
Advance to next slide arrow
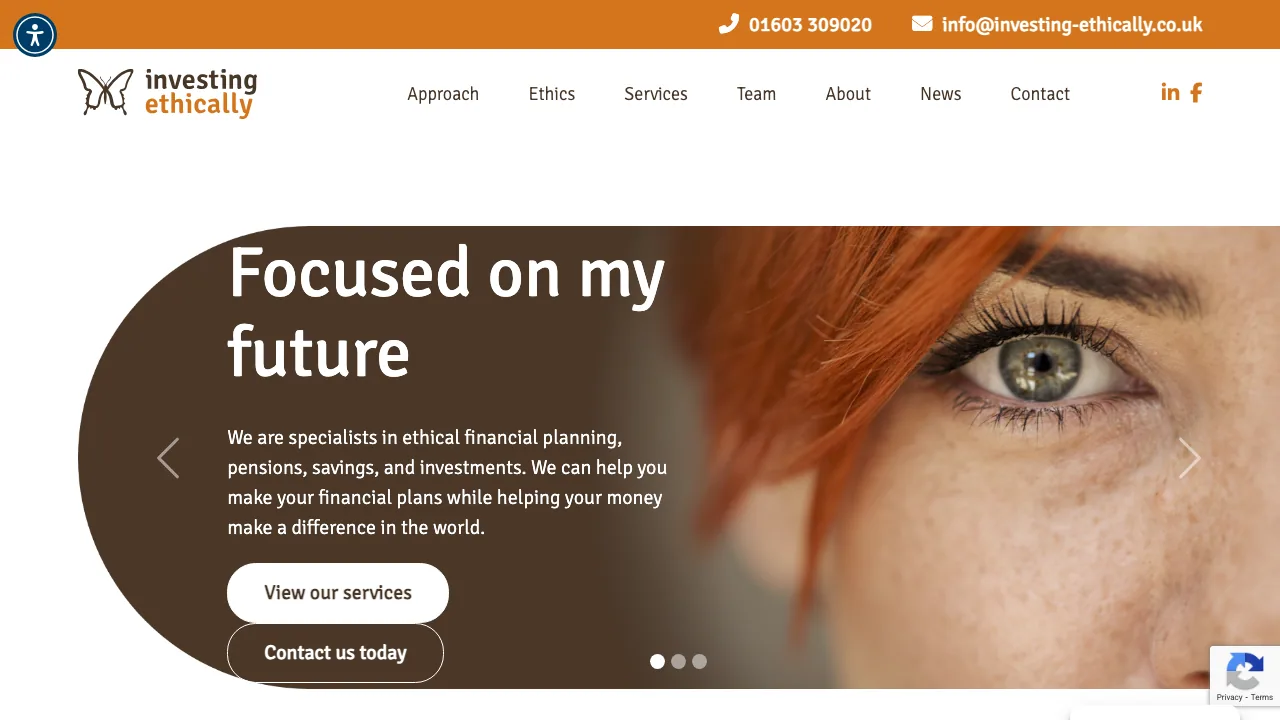(x=1189, y=458)
